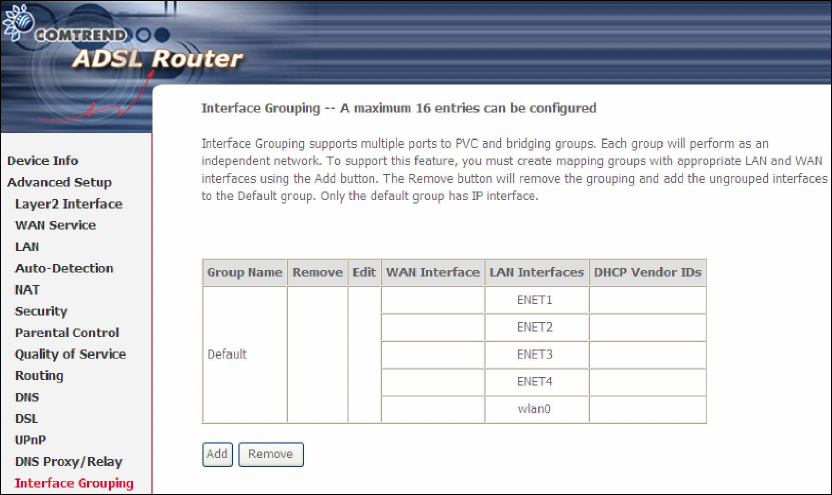
Task: Click the ADSL Router banner title
Action: tap(157, 58)
